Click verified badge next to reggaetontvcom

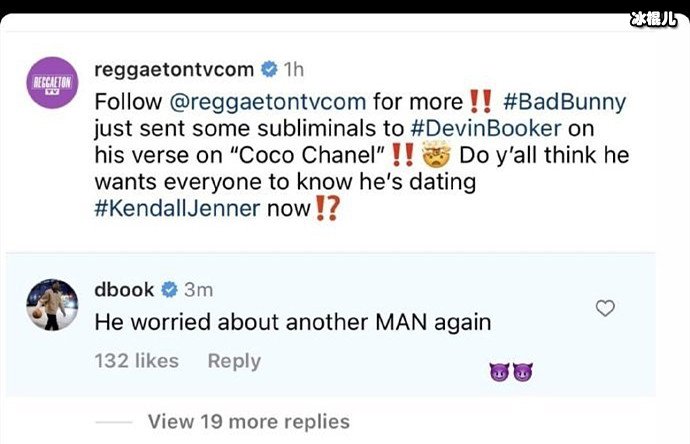pos(269,70)
